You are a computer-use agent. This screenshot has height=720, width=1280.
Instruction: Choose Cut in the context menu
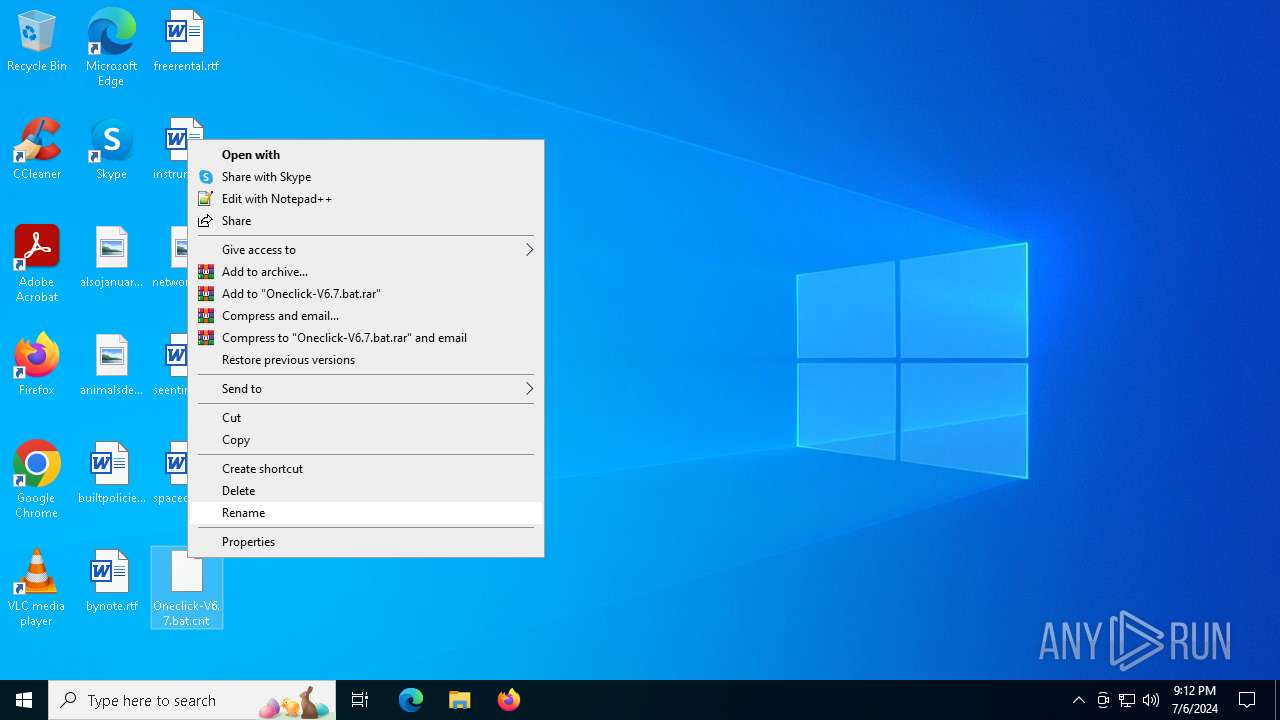click(x=366, y=418)
